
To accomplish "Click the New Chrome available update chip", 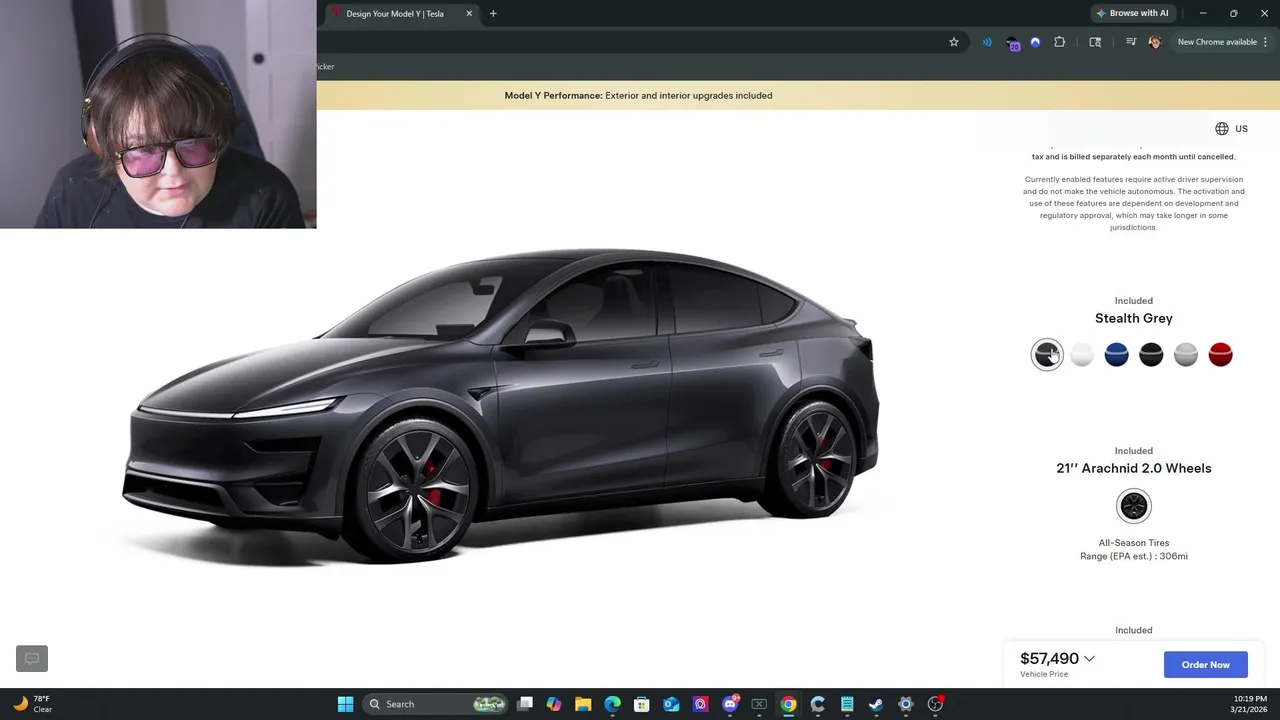I will coord(1216,42).
